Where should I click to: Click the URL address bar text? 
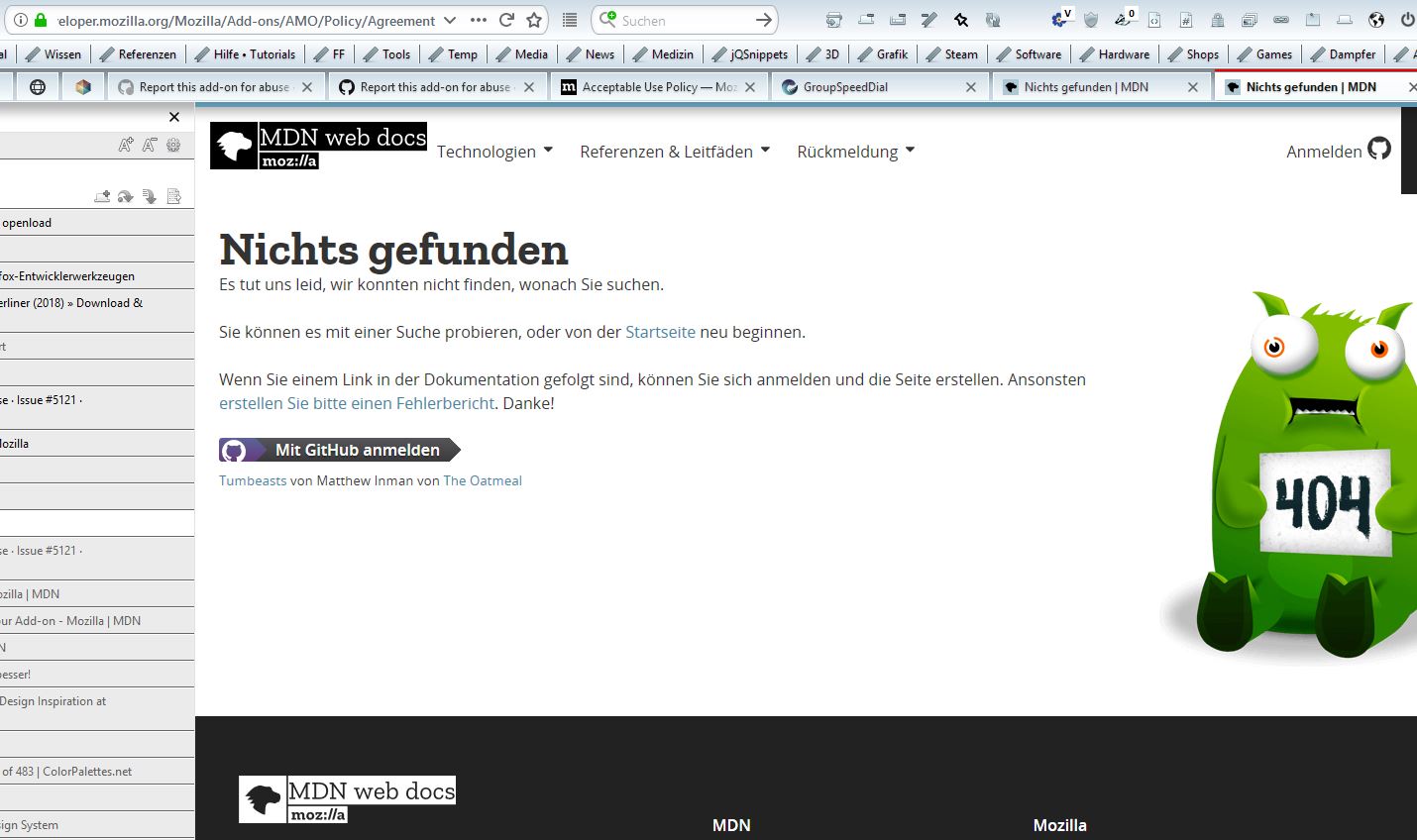pos(246,20)
